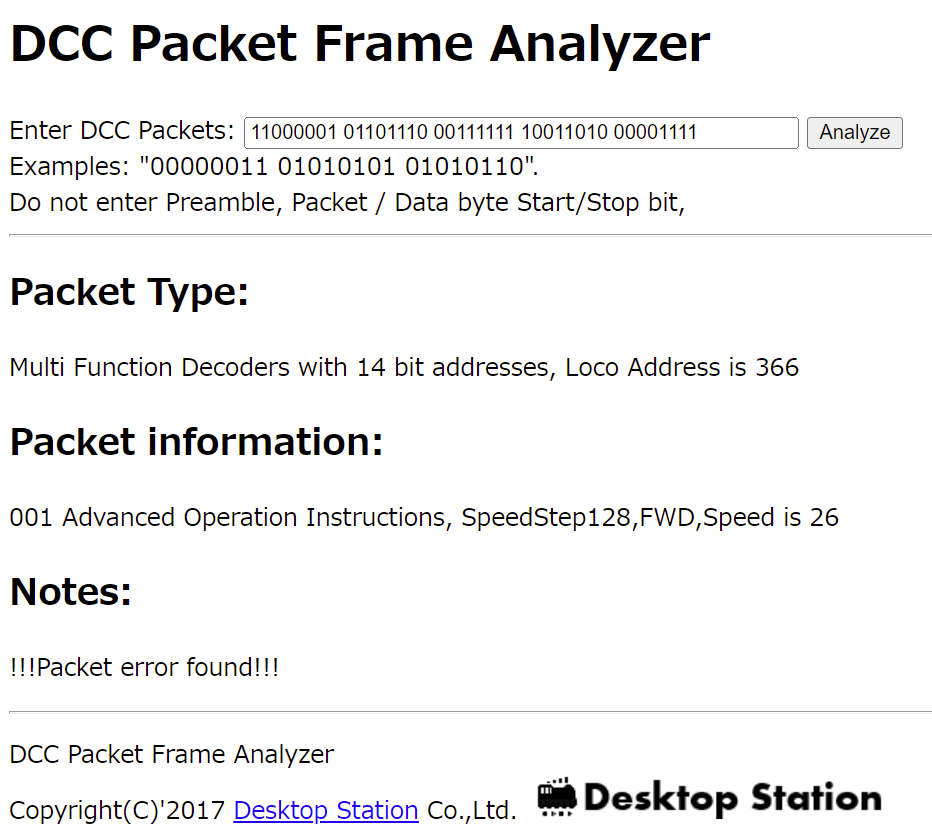The width and height of the screenshot is (932, 839).
Task: Click the Packet Type heading
Action: click(129, 292)
